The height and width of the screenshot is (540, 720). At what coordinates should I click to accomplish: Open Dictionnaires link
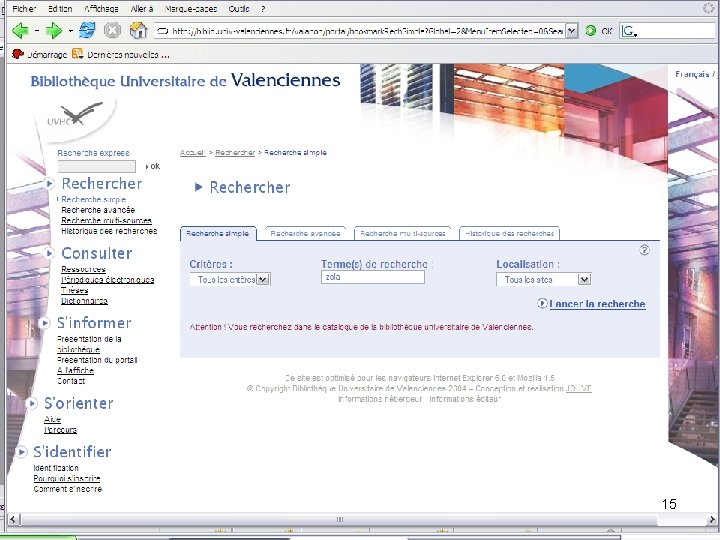click(84, 301)
